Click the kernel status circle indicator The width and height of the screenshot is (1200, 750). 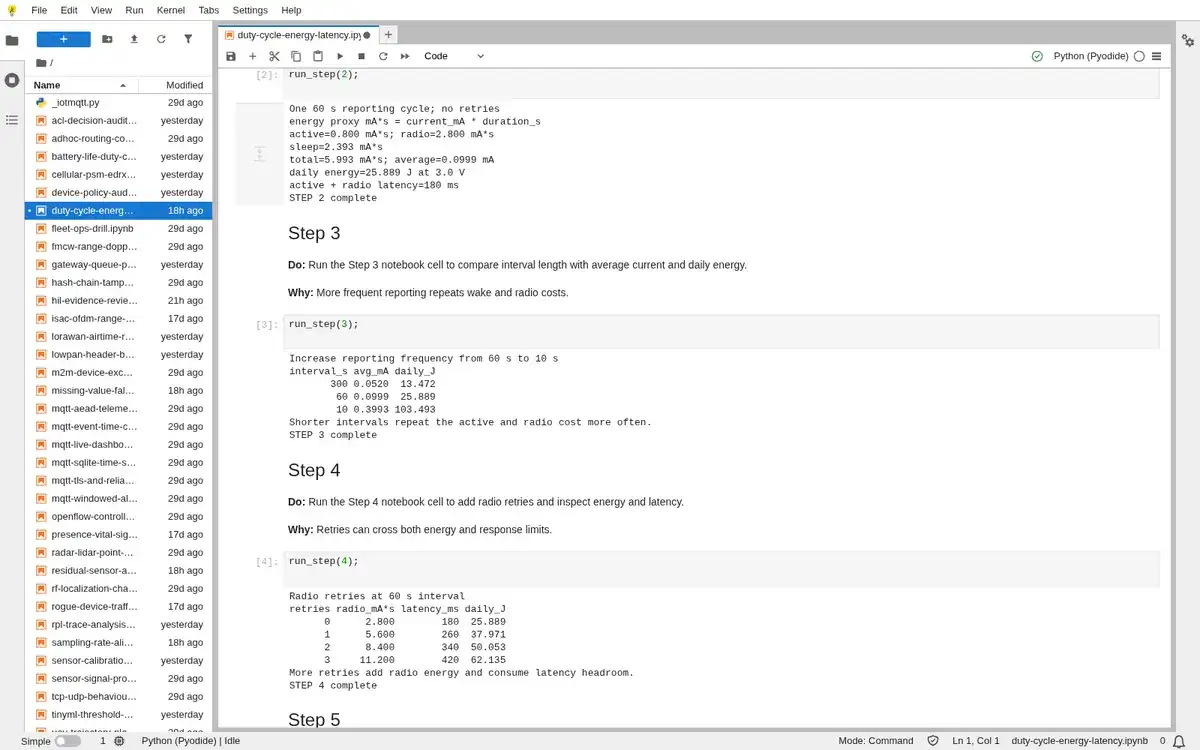coord(1139,56)
